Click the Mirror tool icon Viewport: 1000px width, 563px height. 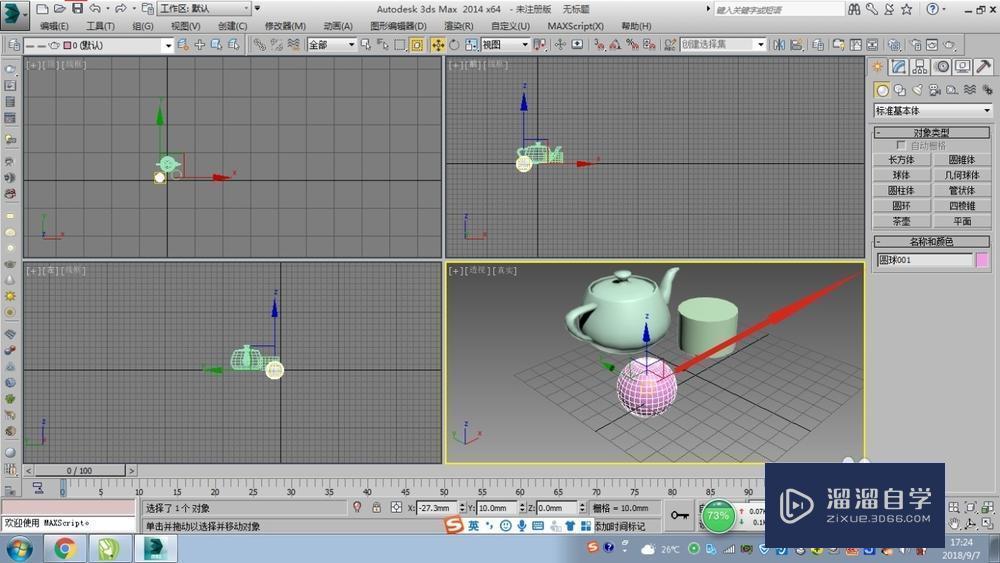pyautogui.click(x=779, y=45)
